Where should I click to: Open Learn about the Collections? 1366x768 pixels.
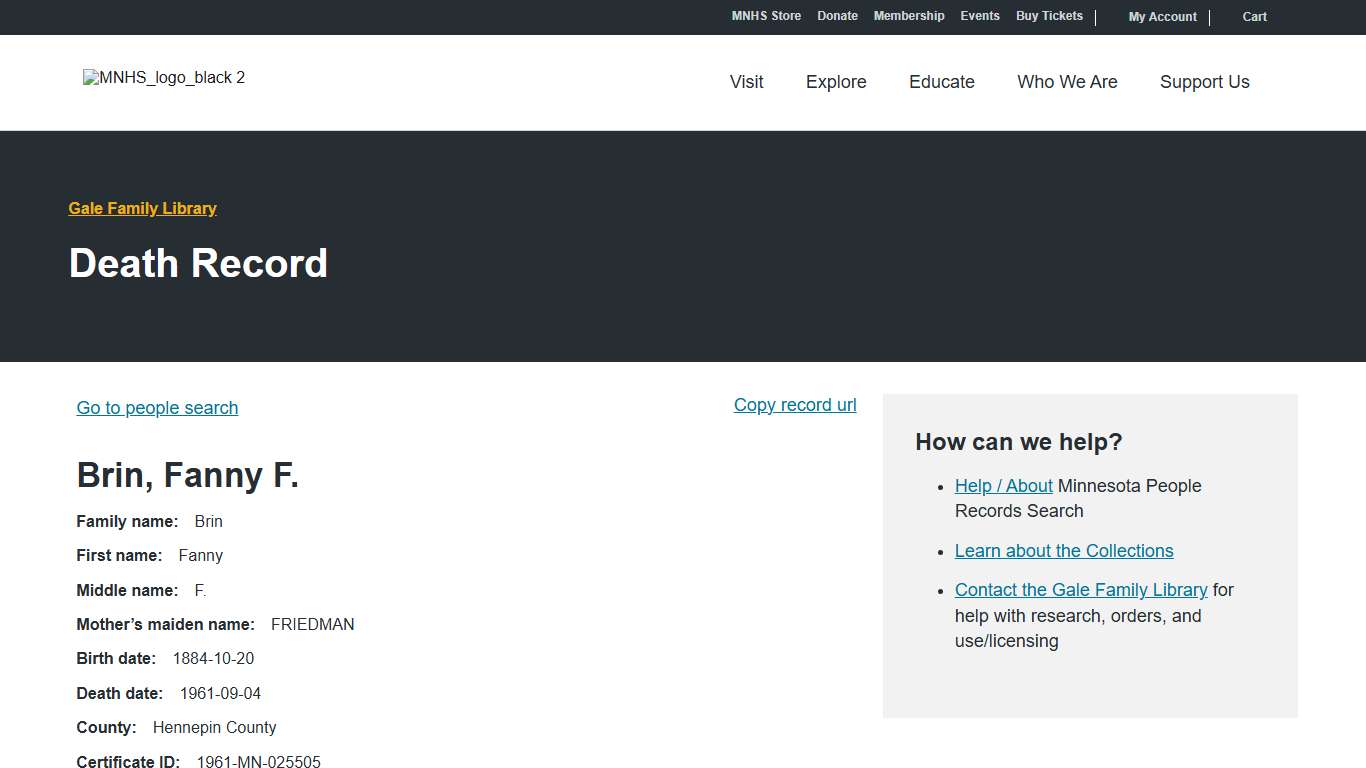point(1064,551)
